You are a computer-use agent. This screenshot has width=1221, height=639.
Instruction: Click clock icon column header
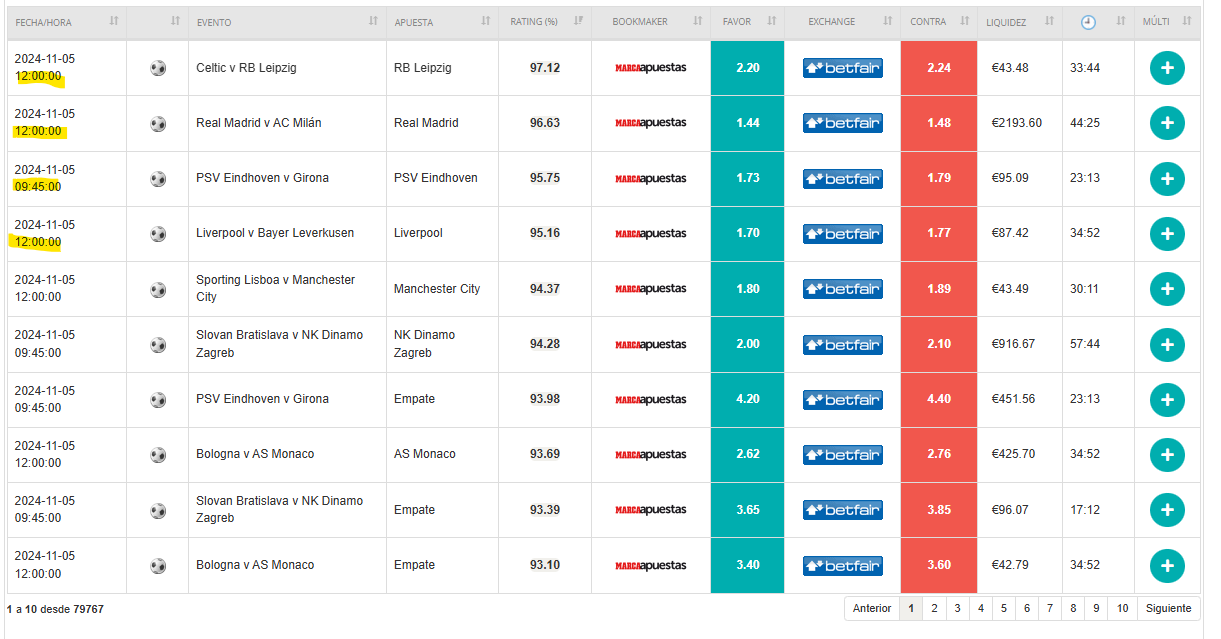click(1088, 21)
